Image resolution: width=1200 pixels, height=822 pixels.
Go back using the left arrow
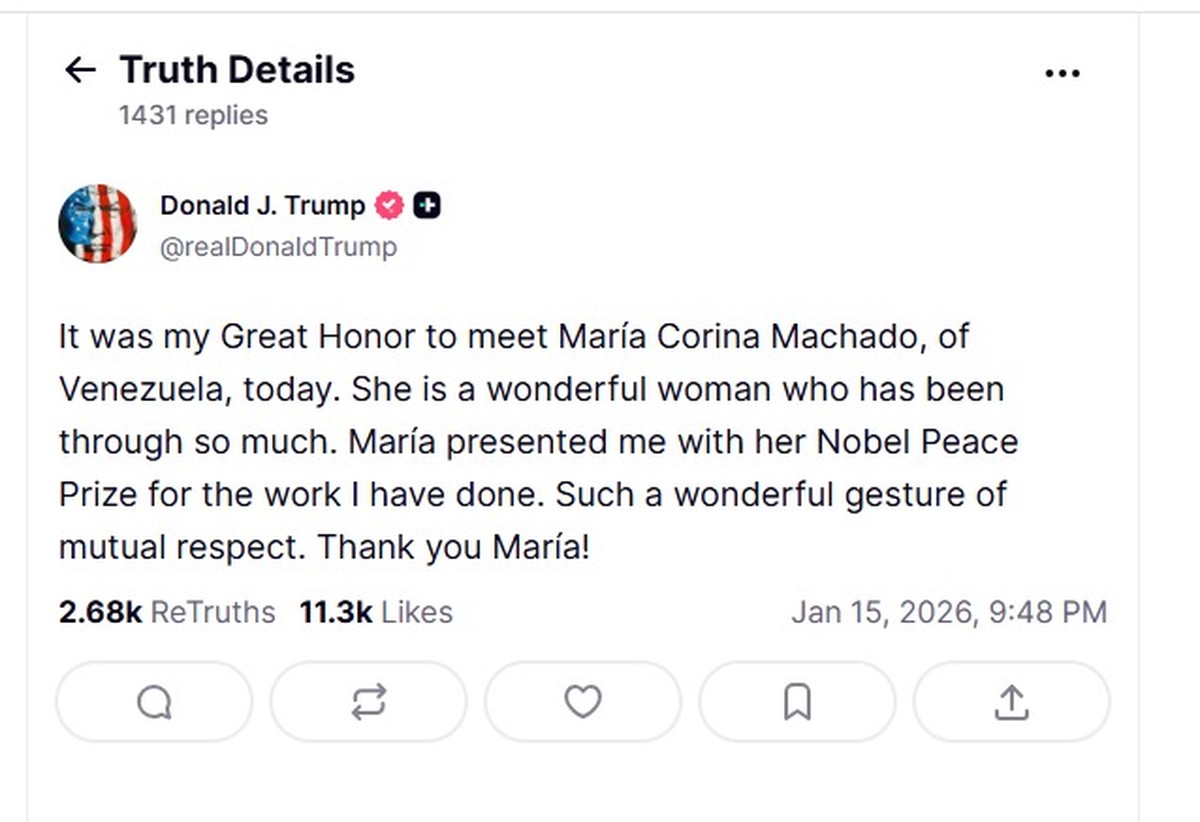pos(80,70)
